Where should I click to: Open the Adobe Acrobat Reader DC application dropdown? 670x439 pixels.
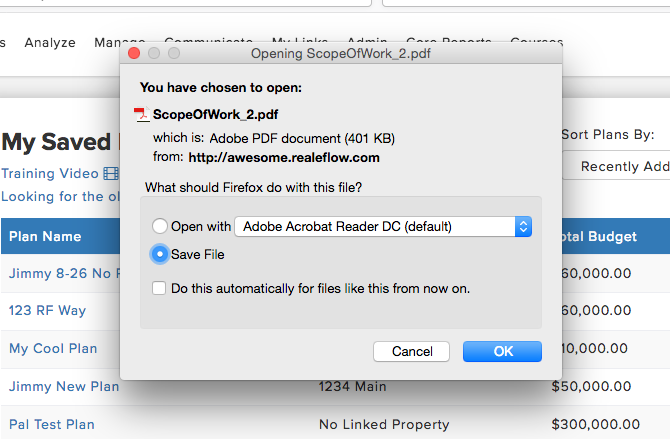[x=382, y=227]
